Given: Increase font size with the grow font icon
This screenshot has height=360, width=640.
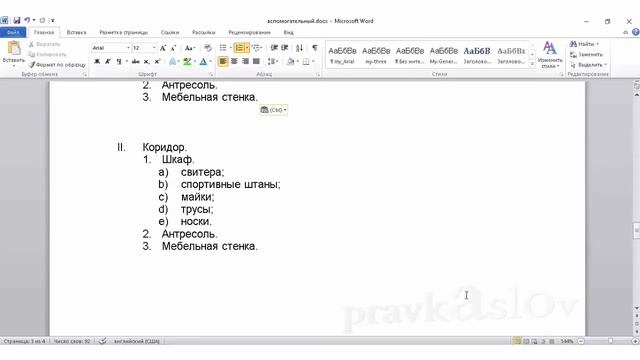Looking at the screenshot, I should tap(163, 48).
